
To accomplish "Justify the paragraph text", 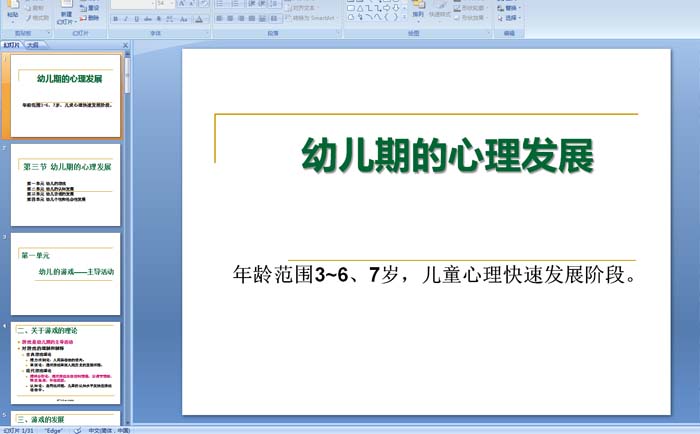I will (x=251, y=18).
